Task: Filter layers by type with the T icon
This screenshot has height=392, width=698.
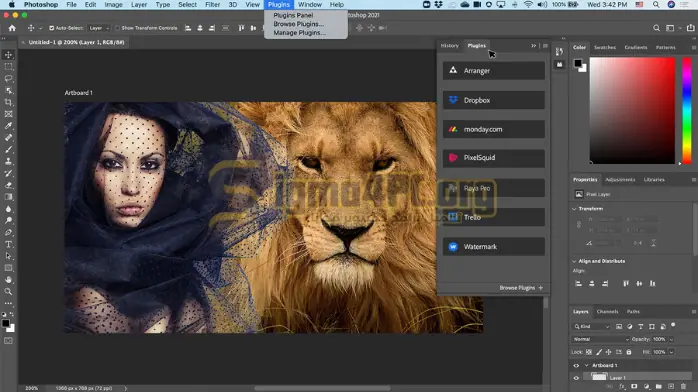Action: point(641,327)
